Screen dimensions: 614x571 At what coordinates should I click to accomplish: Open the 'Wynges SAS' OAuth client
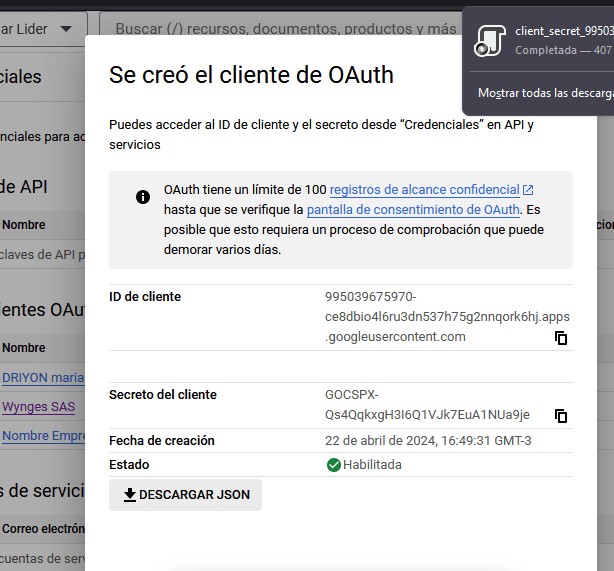[37, 407]
